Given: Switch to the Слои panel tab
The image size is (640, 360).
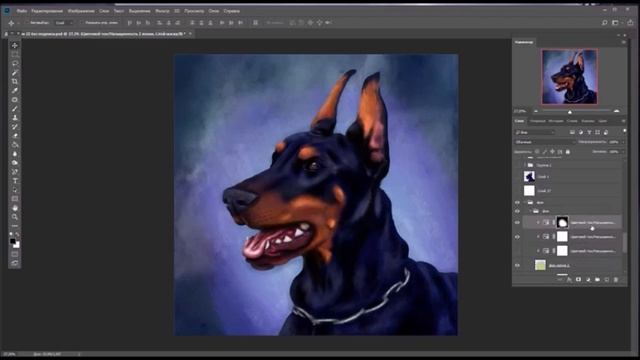Looking at the screenshot, I should (x=519, y=121).
